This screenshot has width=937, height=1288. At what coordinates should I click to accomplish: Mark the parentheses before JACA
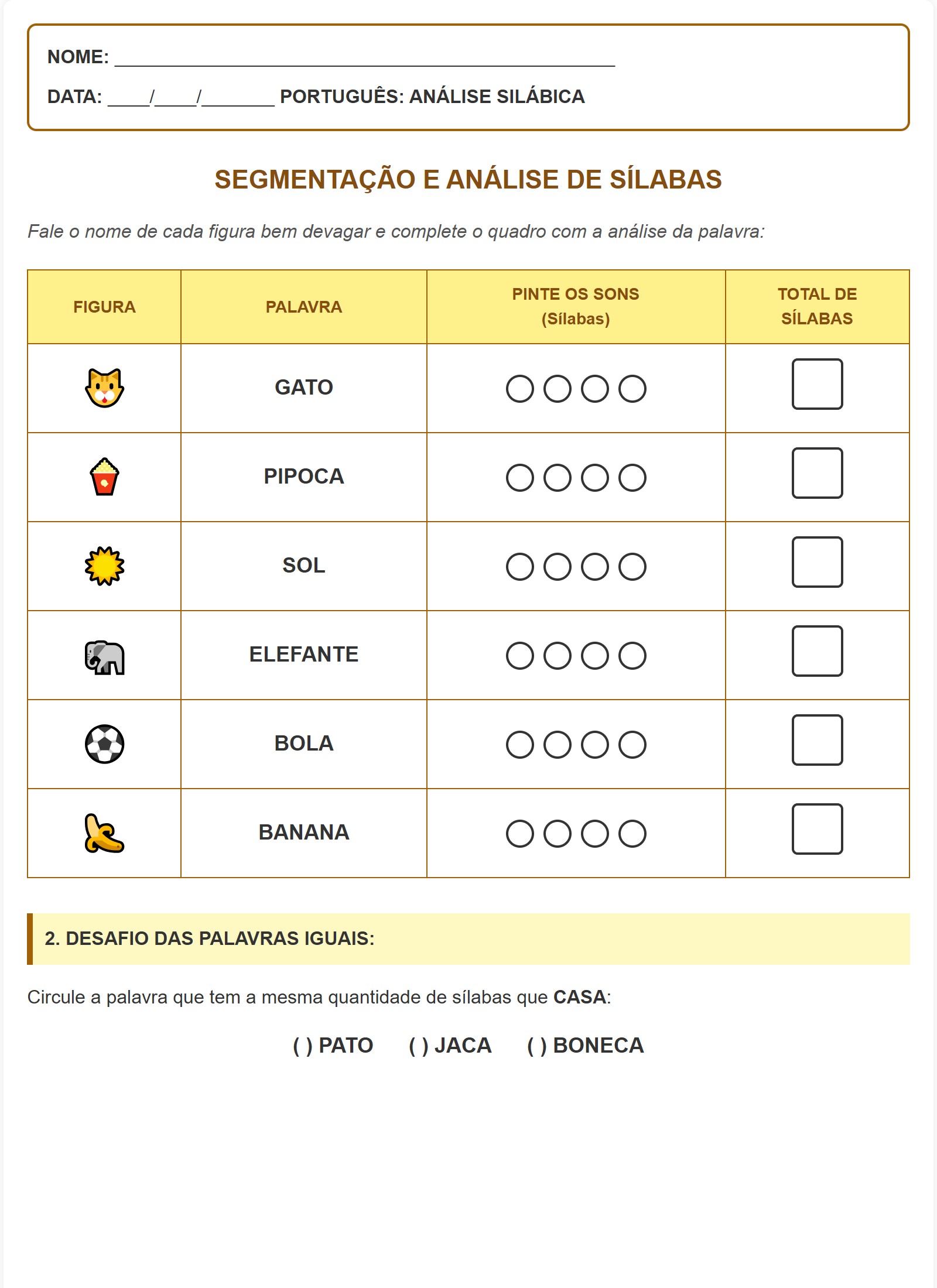(x=419, y=1046)
